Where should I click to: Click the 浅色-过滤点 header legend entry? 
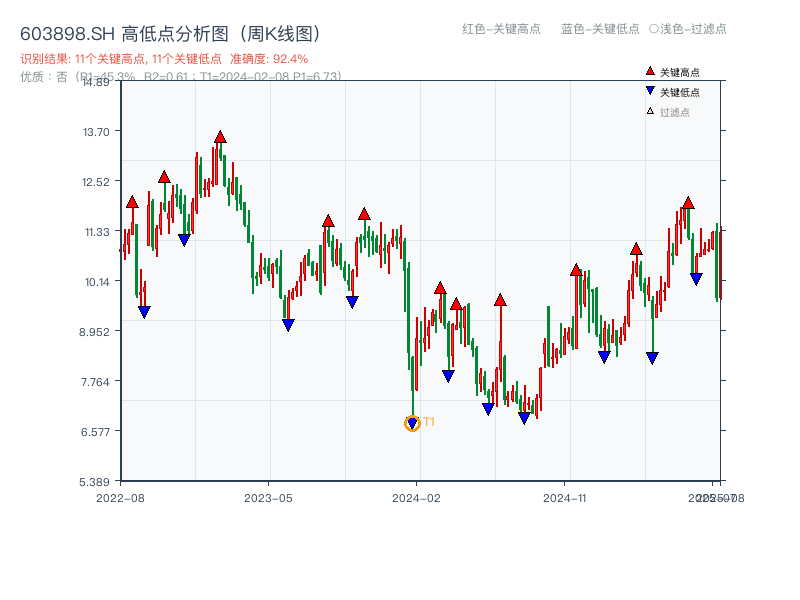[687, 30]
